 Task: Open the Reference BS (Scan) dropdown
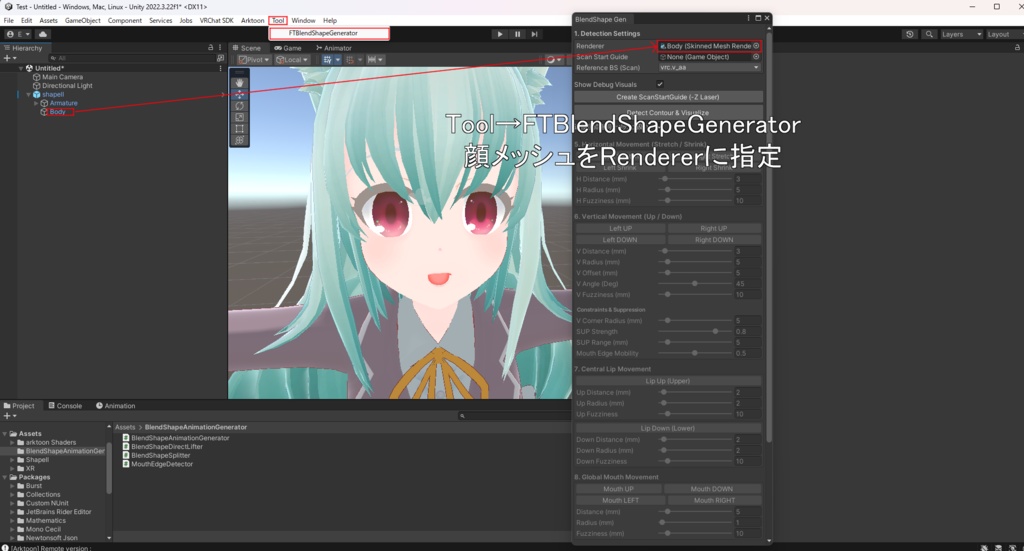pos(710,67)
